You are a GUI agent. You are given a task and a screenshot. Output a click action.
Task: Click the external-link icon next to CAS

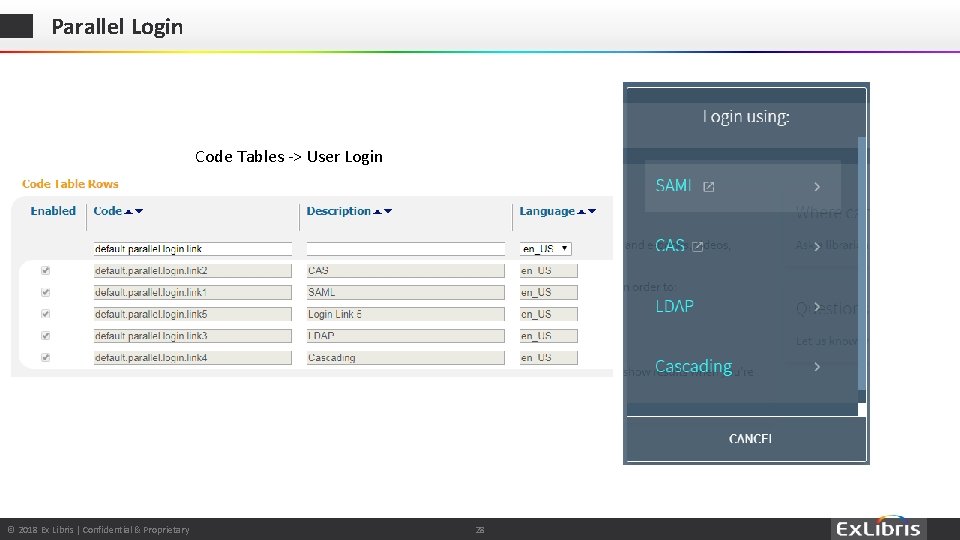(x=697, y=247)
